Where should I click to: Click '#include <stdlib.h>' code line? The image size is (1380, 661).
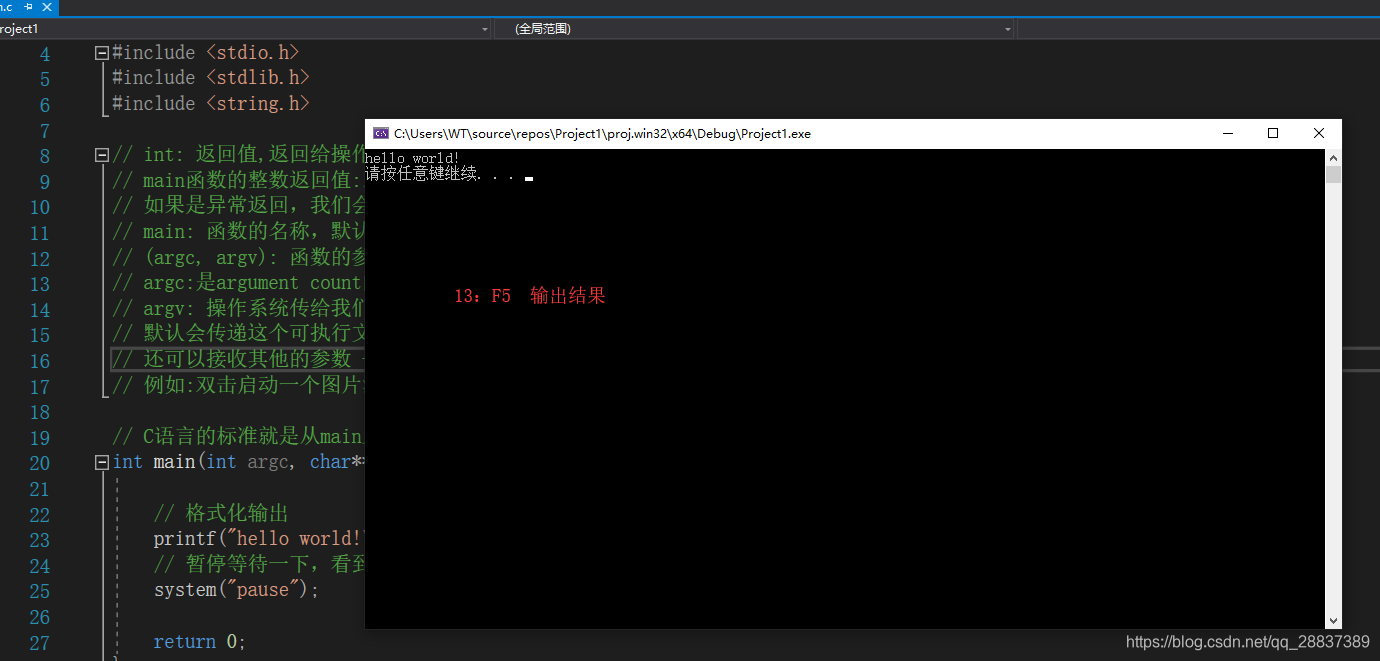point(210,77)
